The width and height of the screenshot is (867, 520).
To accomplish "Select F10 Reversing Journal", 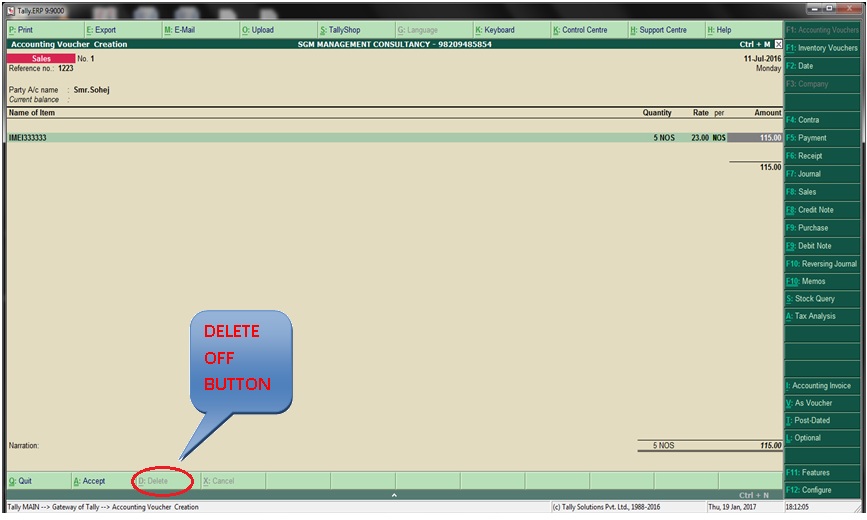I will pos(822,264).
